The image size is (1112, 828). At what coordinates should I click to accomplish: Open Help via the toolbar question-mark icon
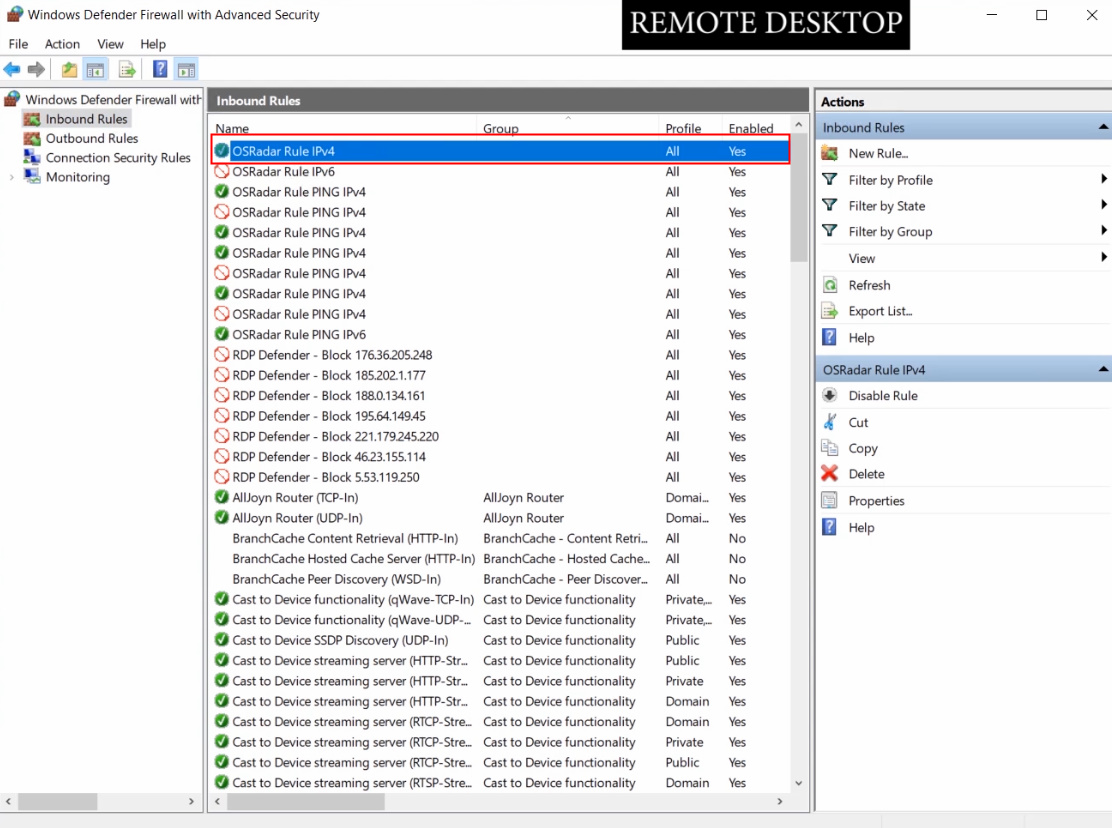(x=160, y=69)
